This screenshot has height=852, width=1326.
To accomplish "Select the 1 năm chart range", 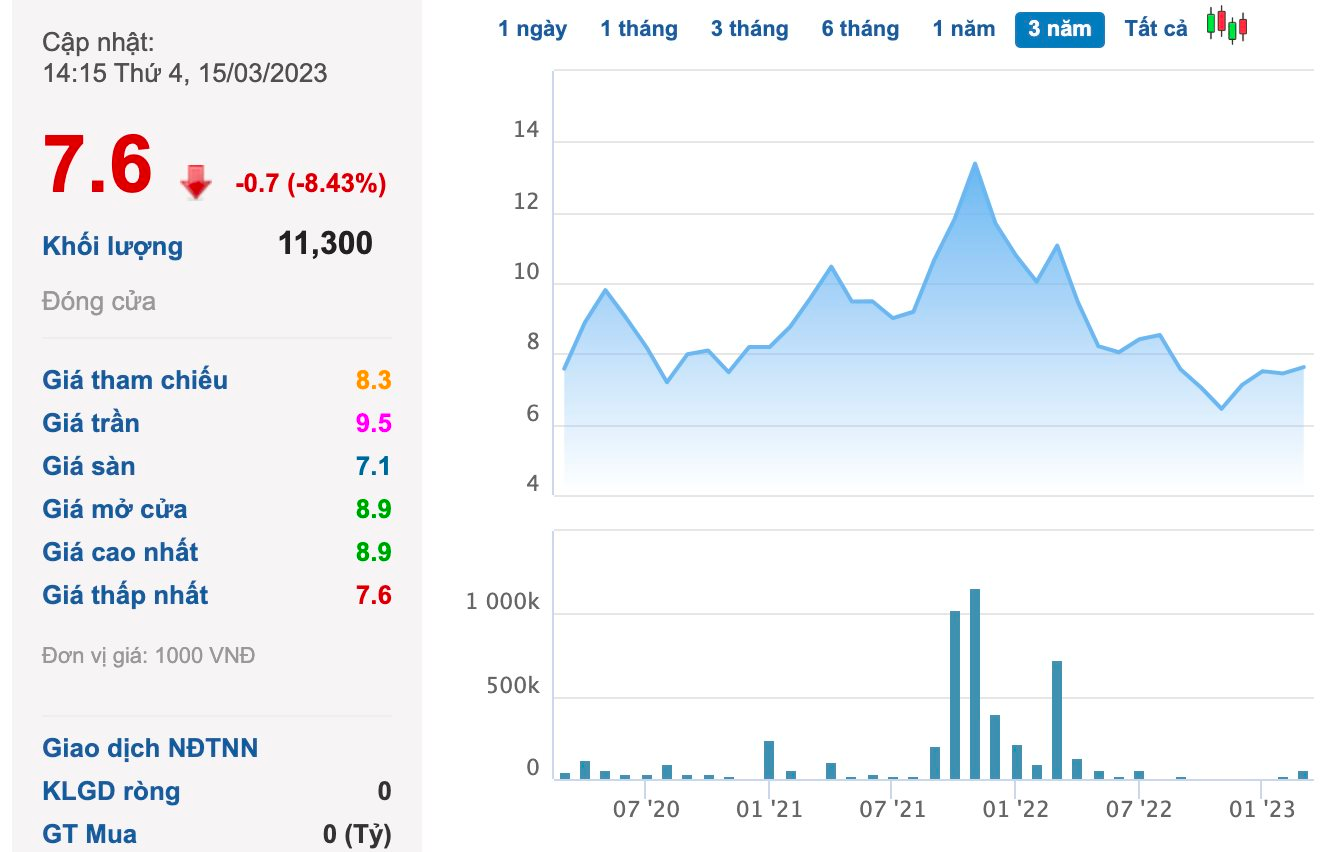I will [964, 29].
